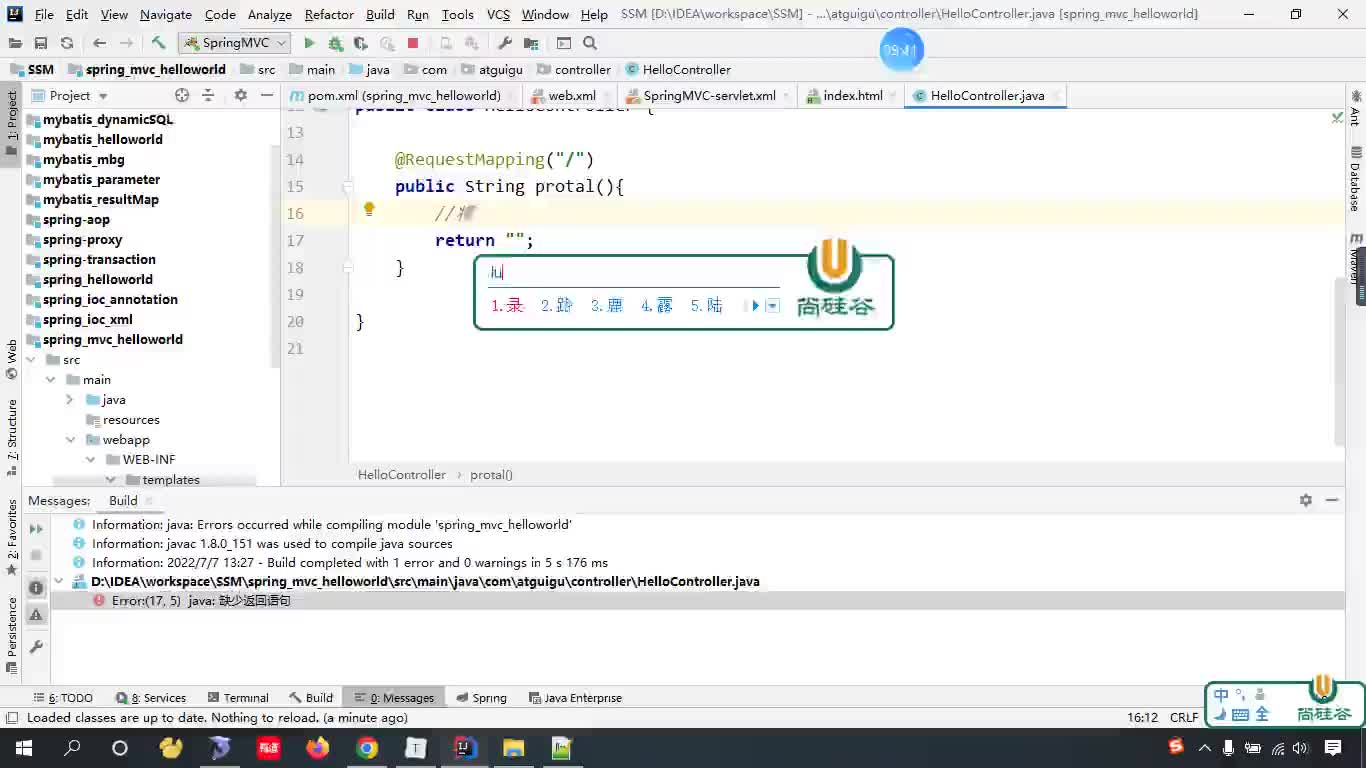
Task: Click the Synchronize refresh icon
Action: pyautogui.click(x=67, y=43)
